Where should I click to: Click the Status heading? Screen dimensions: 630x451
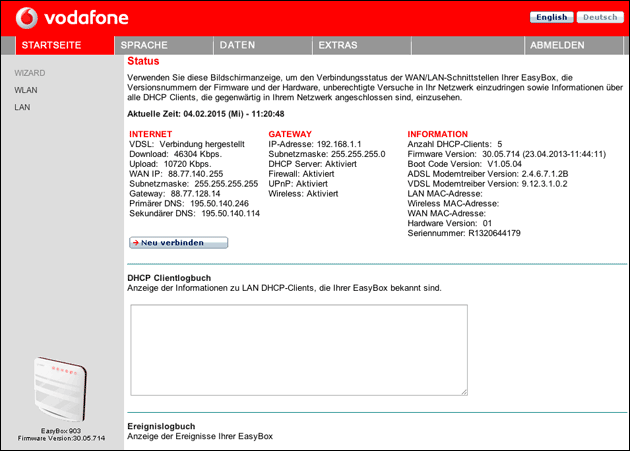point(143,61)
